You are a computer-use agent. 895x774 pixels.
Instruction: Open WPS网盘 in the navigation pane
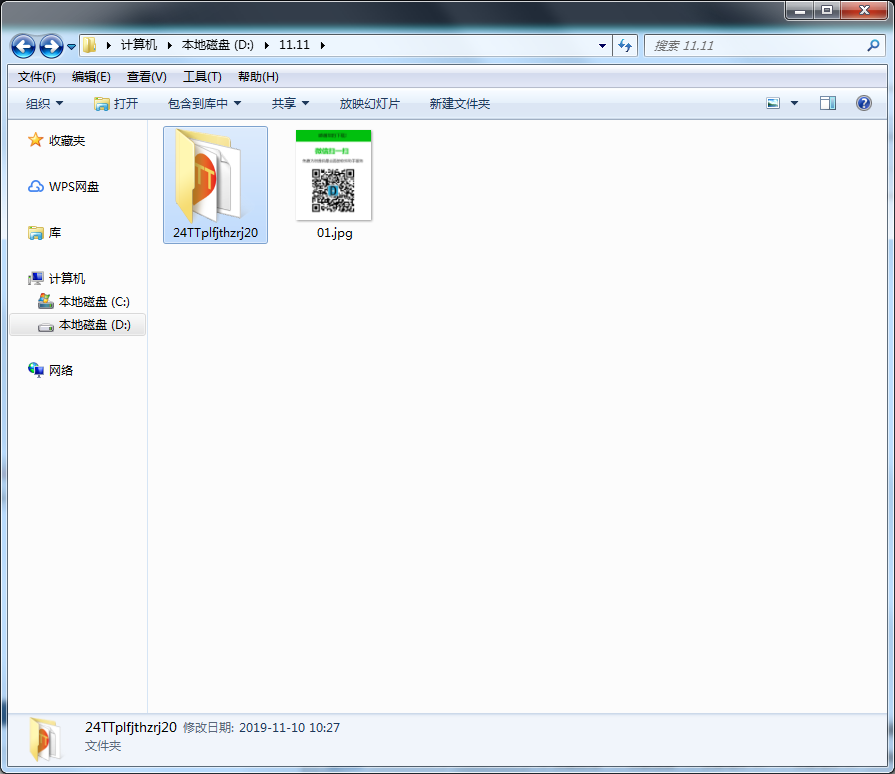74,187
